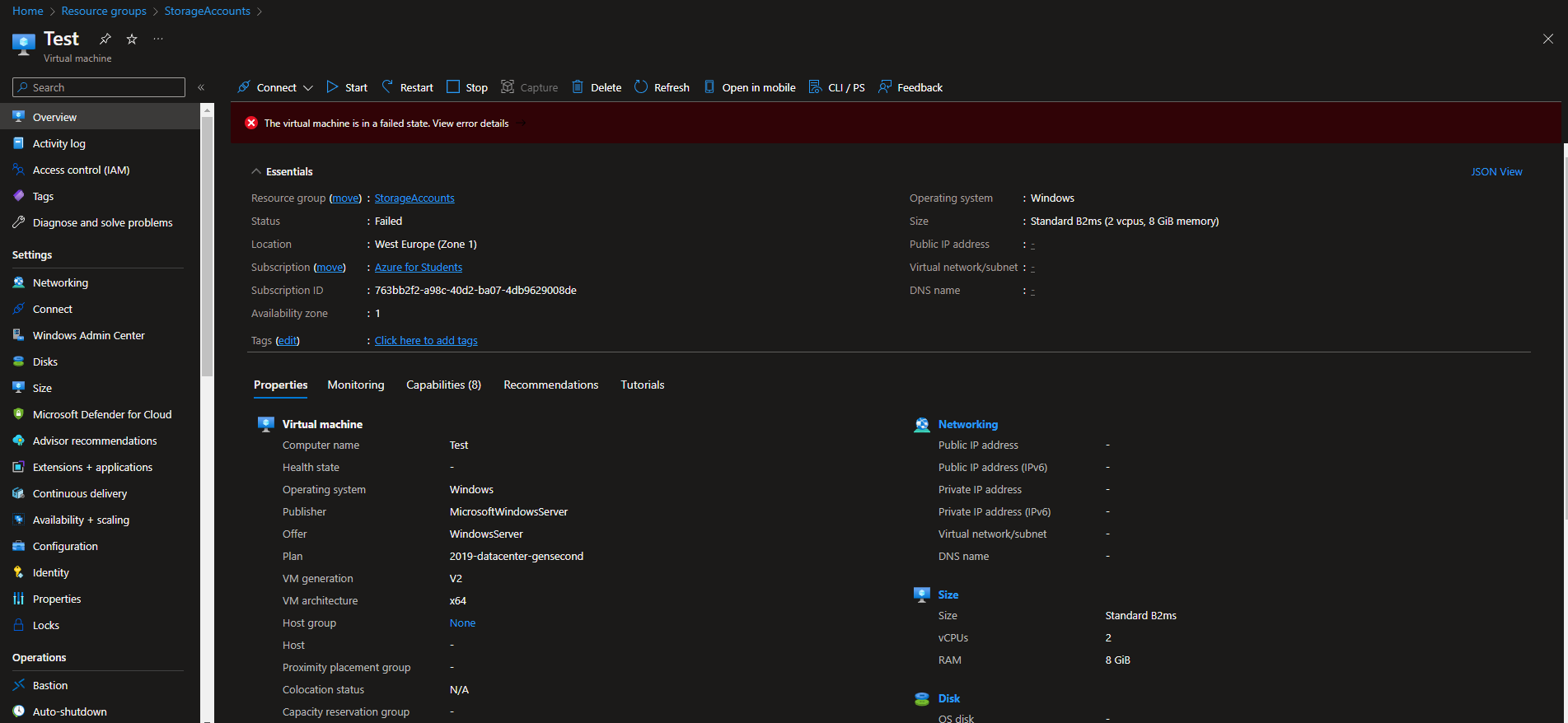
Task: Open Networking heading in properties
Action: (967, 424)
